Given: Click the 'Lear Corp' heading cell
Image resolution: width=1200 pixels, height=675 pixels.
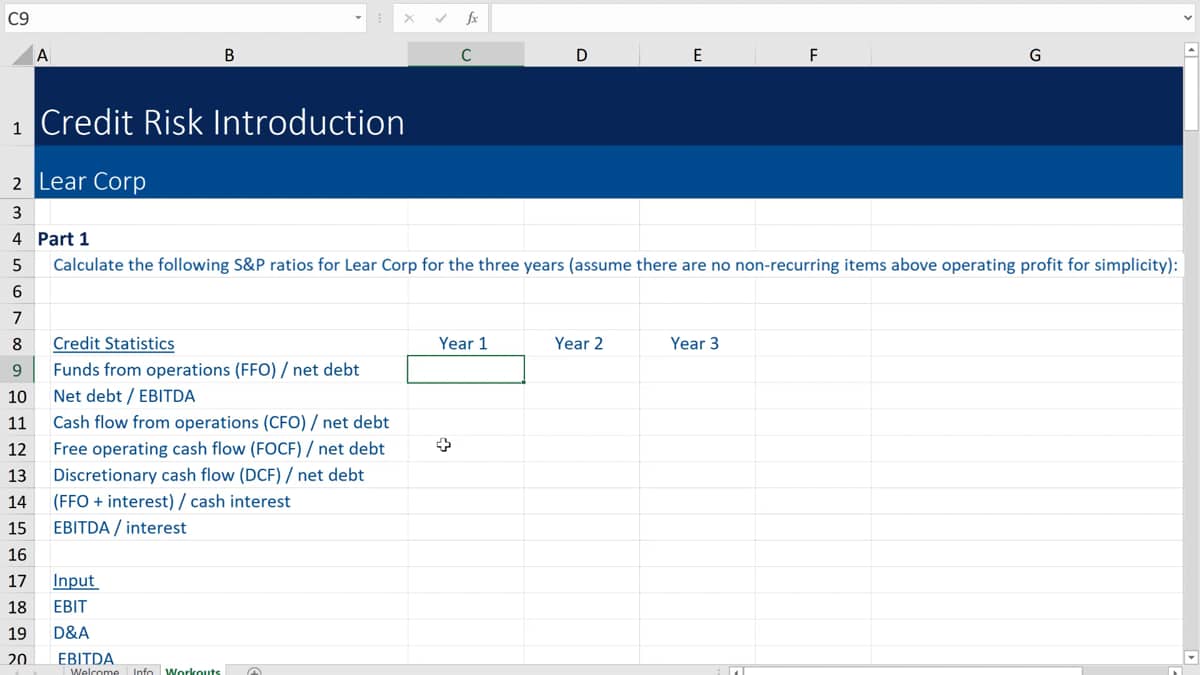Looking at the screenshot, I should 92,181.
